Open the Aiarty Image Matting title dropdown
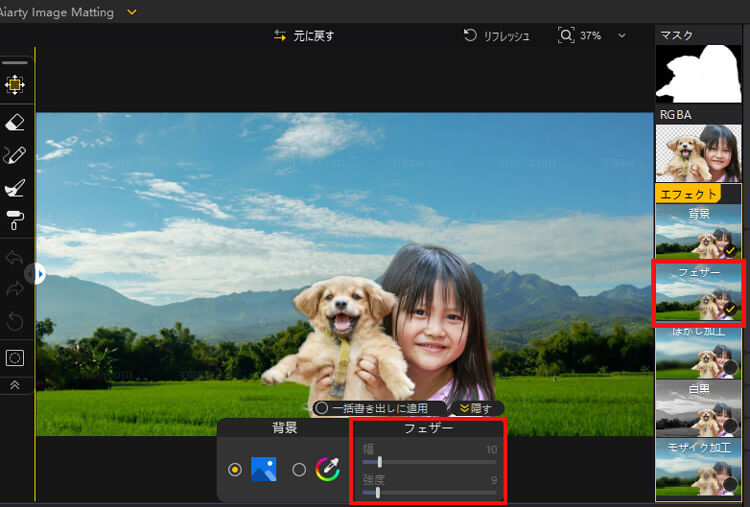Image resolution: width=750 pixels, height=507 pixels. (132, 13)
